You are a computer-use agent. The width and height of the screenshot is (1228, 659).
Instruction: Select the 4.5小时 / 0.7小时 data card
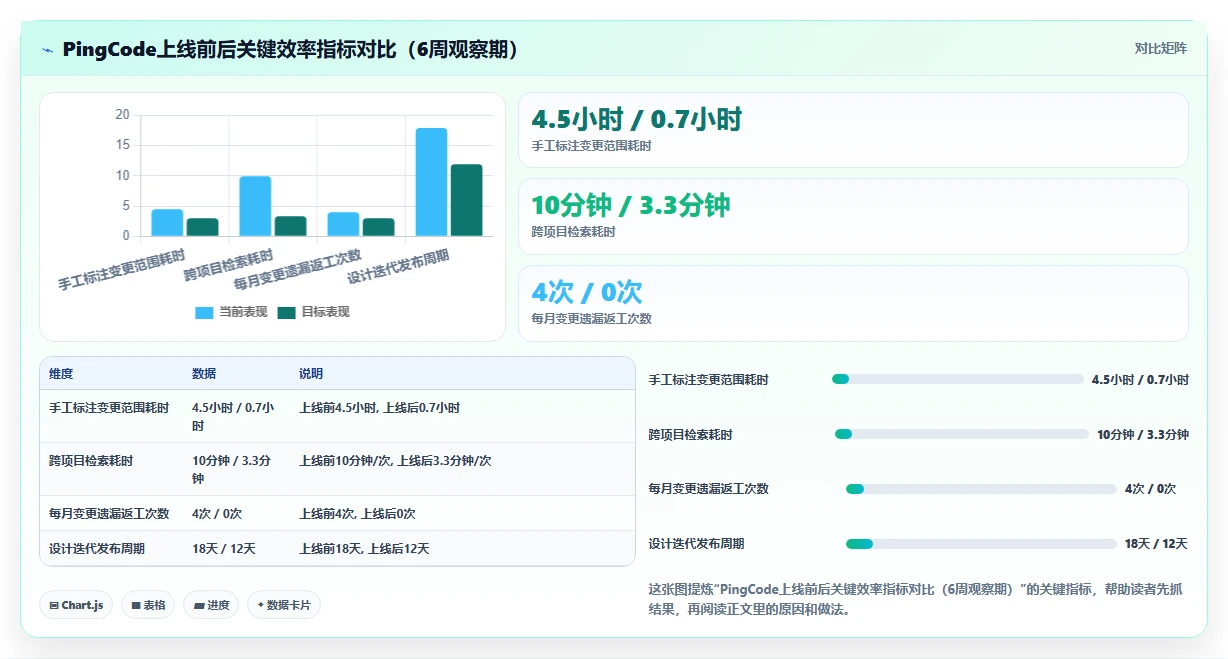click(x=853, y=130)
